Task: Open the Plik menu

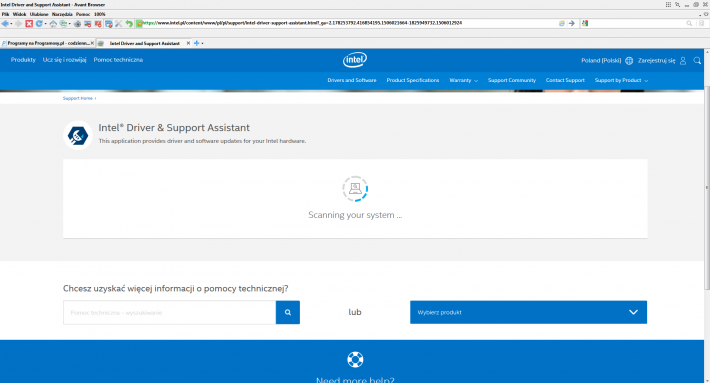Action: 5,14
